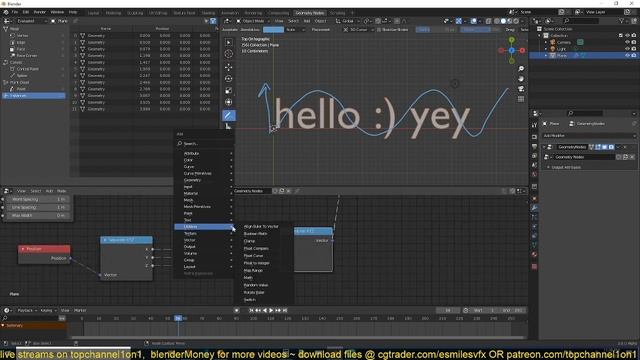
Task: Click the red X axis gizmo
Action: 522,50
